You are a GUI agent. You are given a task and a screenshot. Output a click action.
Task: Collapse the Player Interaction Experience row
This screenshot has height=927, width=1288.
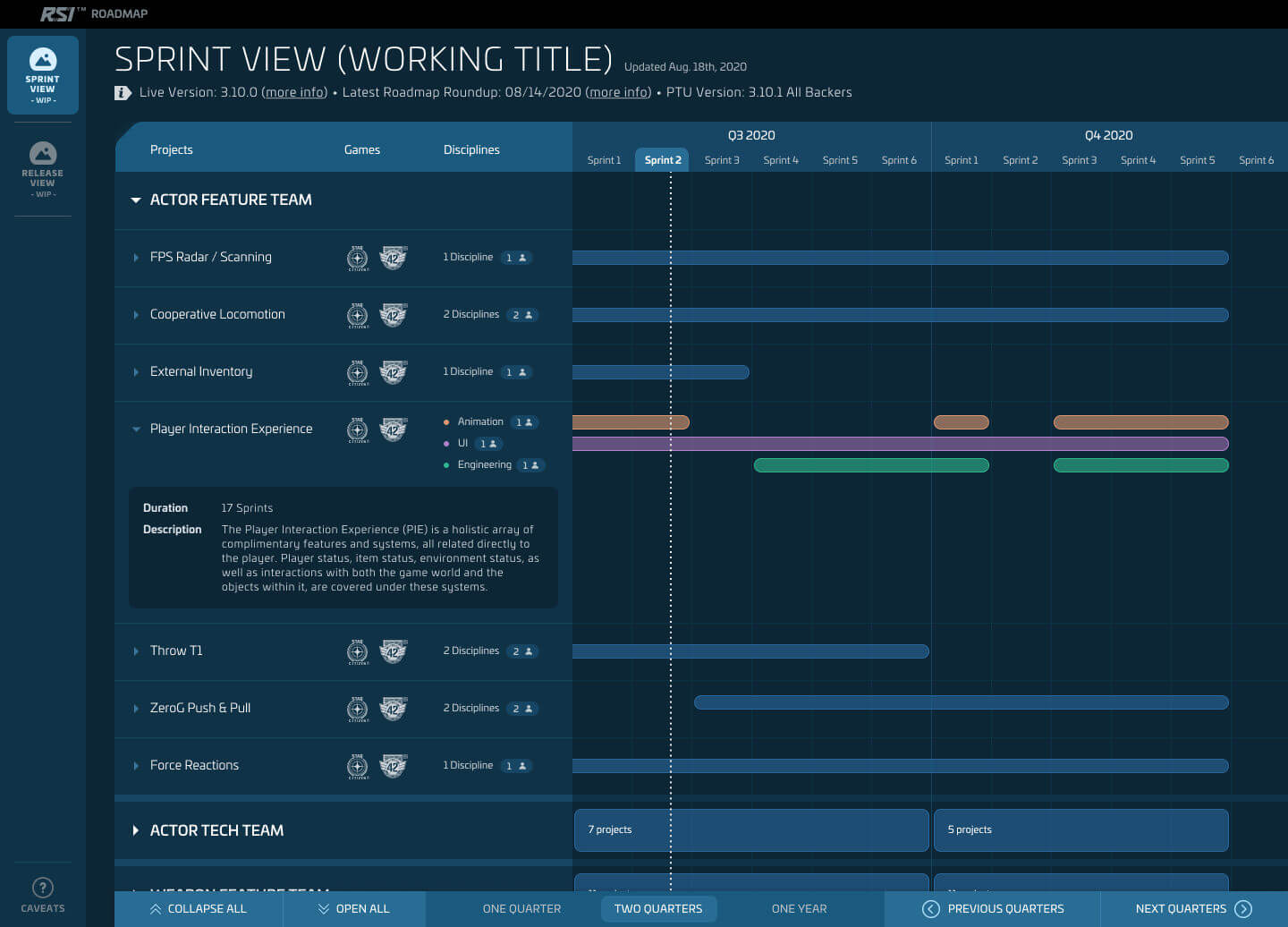136,429
